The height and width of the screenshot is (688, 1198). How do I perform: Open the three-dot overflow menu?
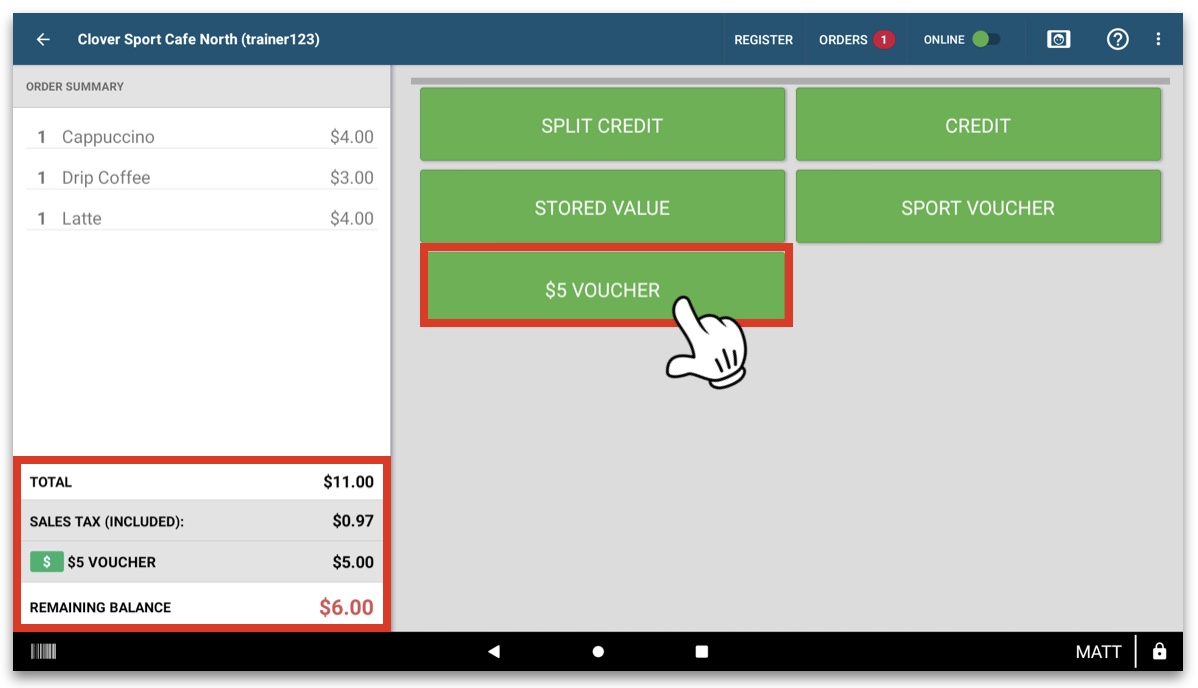click(1158, 39)
